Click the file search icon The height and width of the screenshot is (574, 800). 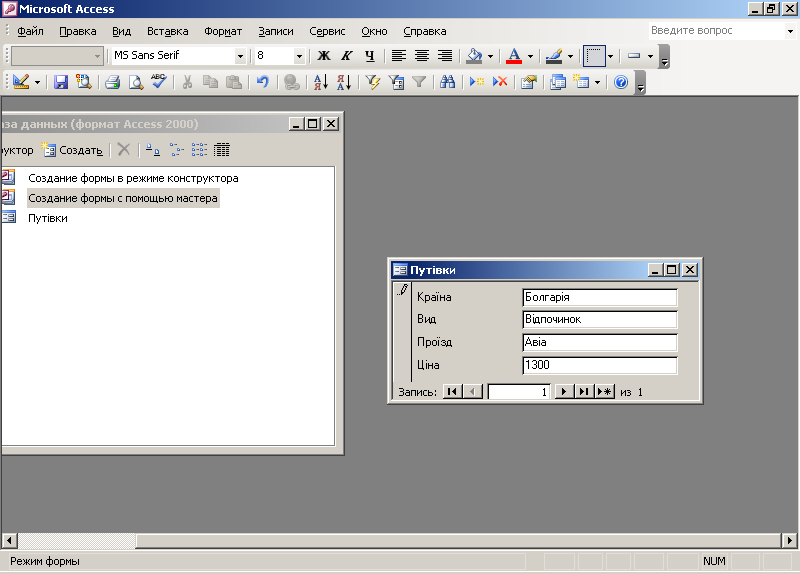pos(84,82)
